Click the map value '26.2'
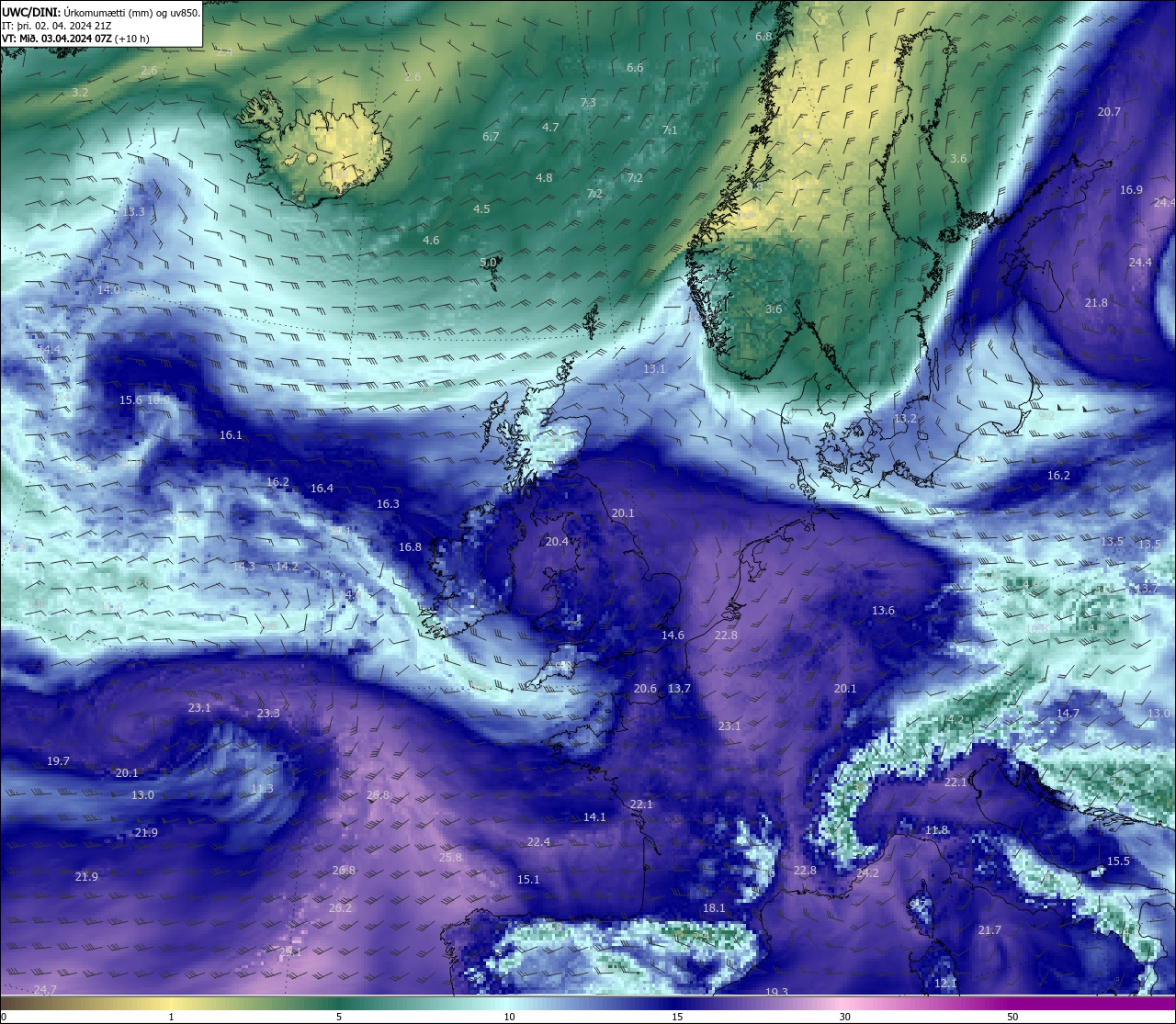Screen dimensions: 1176x1024 pyautogui.click(x=340, y=908)
